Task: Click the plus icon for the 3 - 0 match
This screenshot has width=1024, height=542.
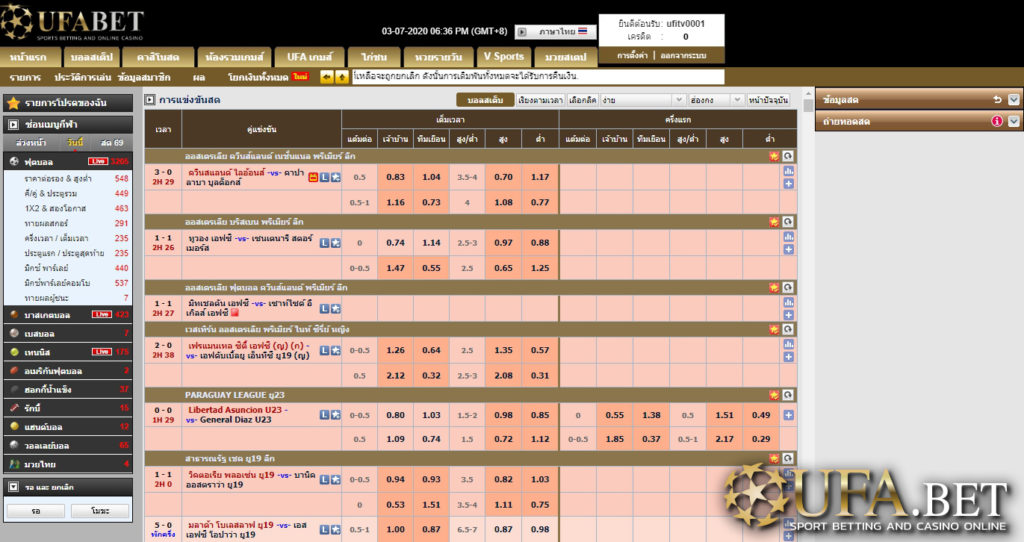Action: point(788,184)
